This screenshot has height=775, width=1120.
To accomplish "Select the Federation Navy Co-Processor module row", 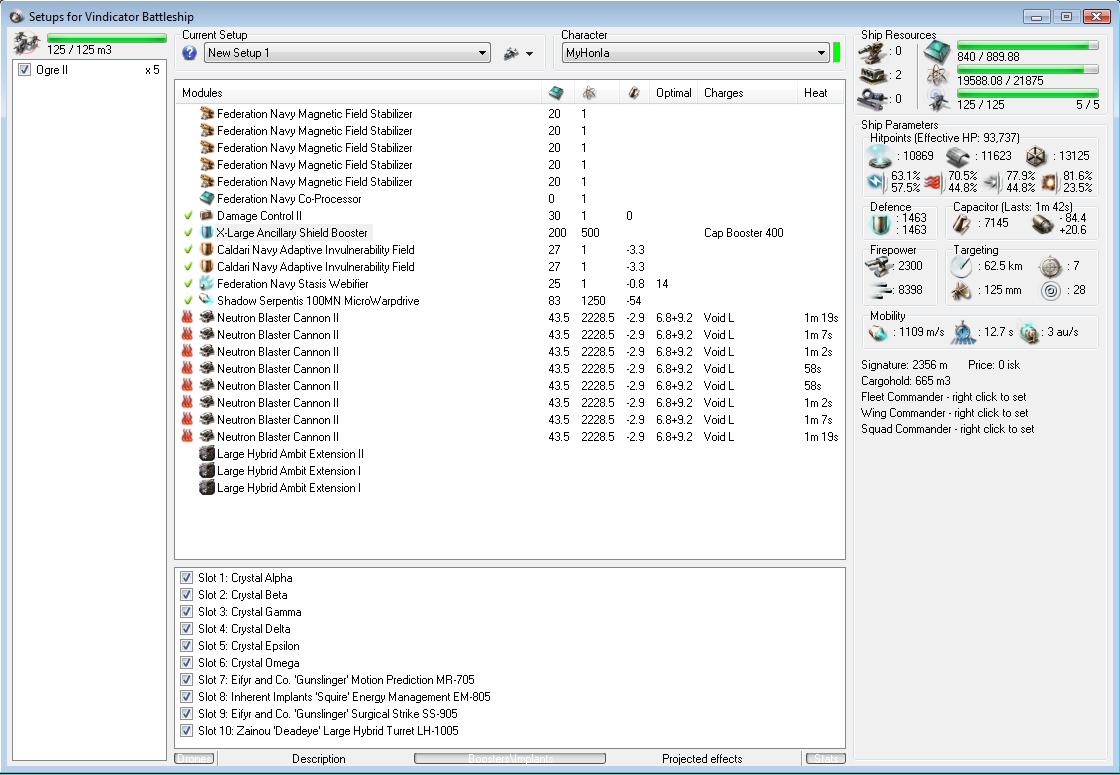I will point(510,199).
